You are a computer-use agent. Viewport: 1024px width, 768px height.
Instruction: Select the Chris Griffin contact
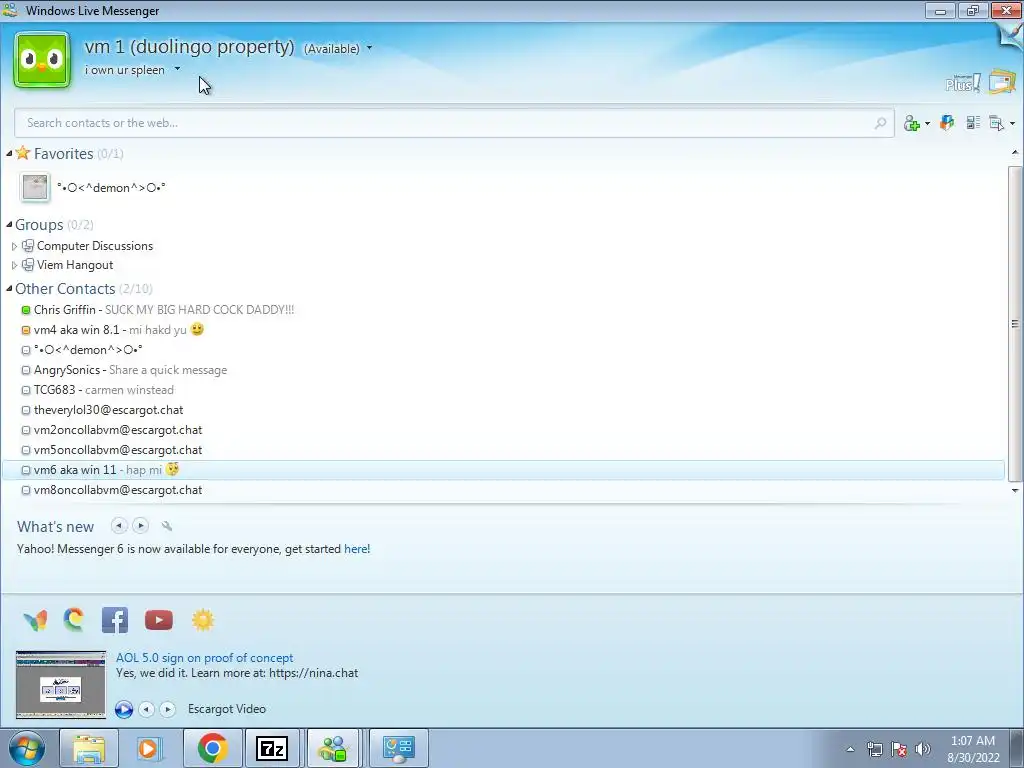pos(503,310)
